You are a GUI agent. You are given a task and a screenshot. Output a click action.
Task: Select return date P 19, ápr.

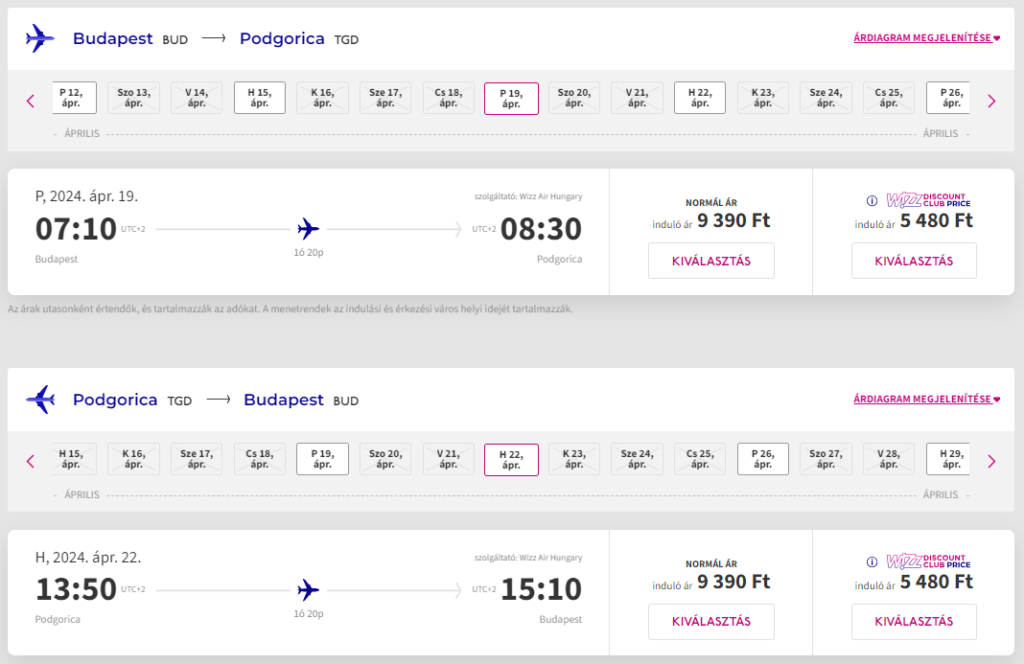pyautogui.click(x=323, y=459)
